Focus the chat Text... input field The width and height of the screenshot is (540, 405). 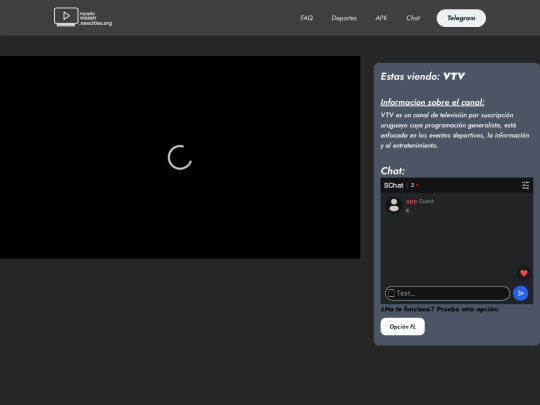pos(447,293)
